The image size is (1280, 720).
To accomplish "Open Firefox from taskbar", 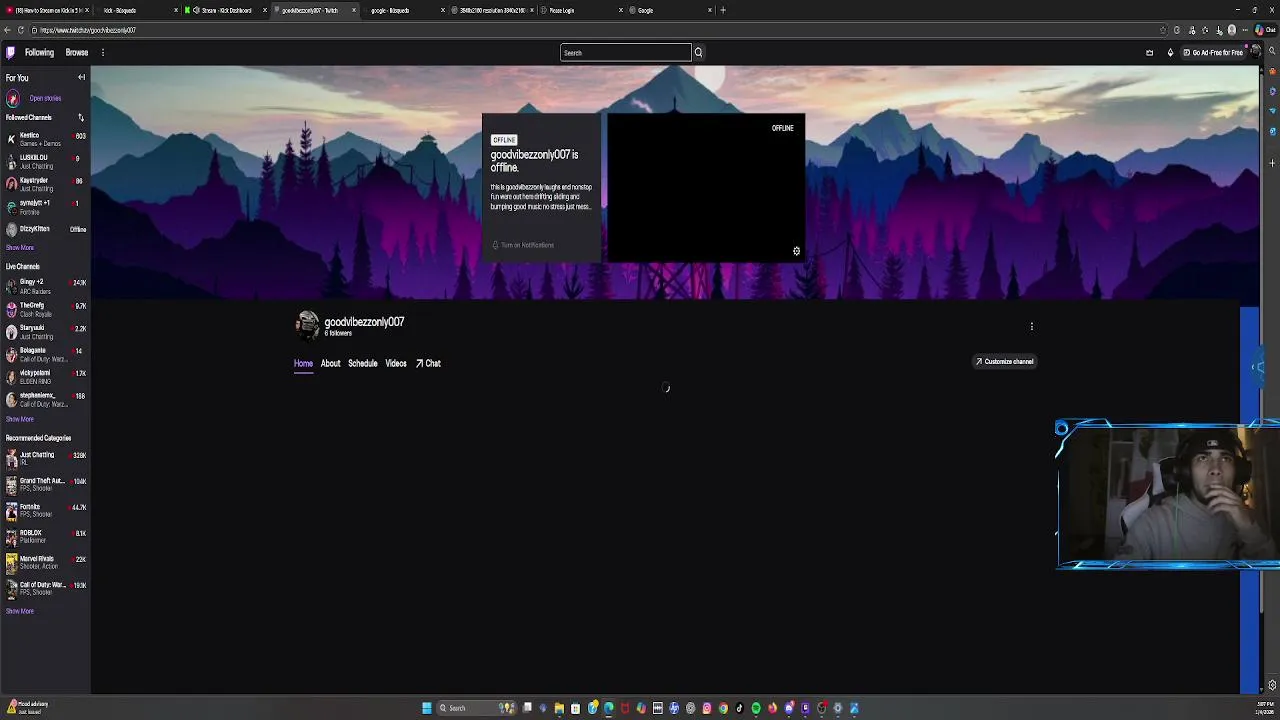I will pyautogui.click(x=772, y=708).
